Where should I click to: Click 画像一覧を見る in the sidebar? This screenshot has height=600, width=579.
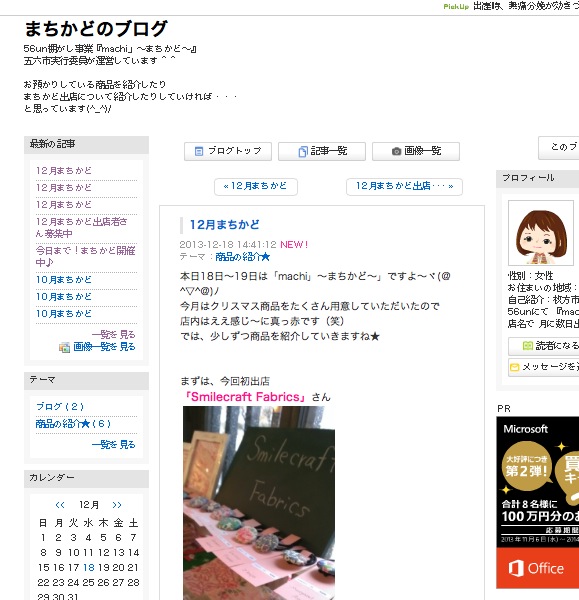click(104, 346)
